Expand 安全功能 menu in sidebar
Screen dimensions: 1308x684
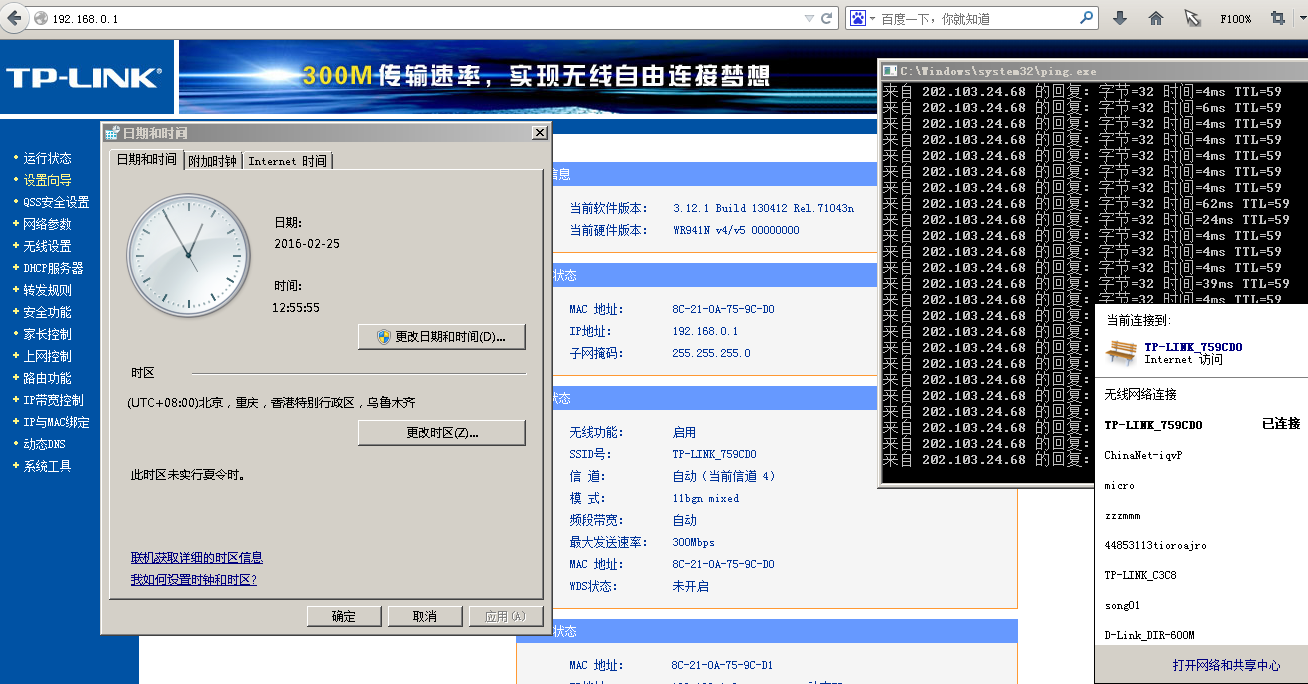click(48, 312)
